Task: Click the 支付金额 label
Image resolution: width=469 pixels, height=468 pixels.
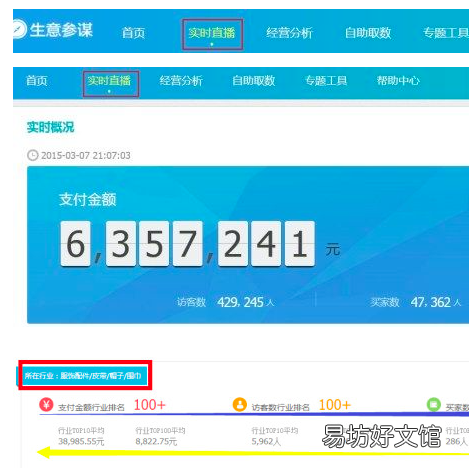Action: [88, 200]
